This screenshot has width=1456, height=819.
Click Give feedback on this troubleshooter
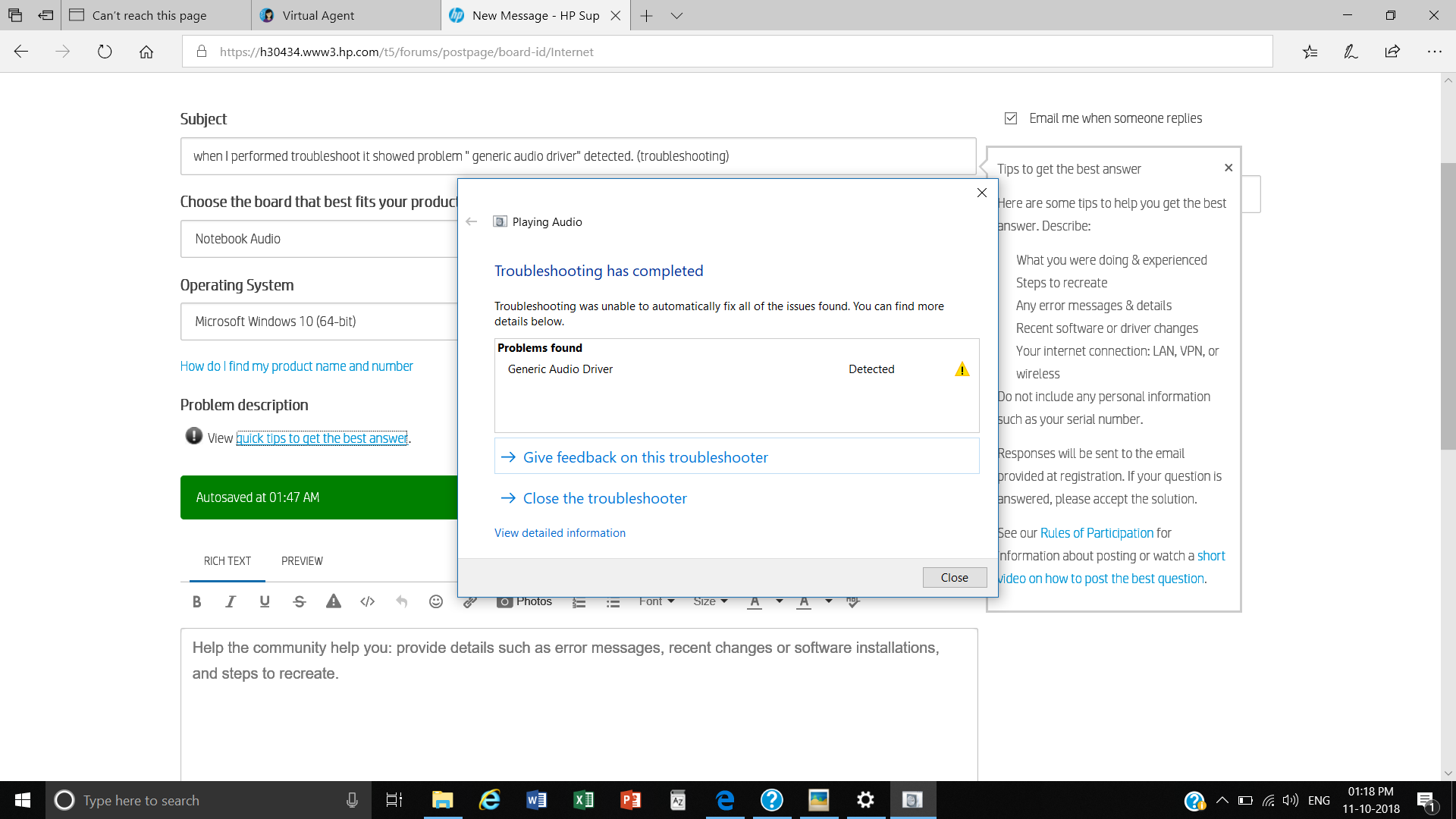coord(645,457)
